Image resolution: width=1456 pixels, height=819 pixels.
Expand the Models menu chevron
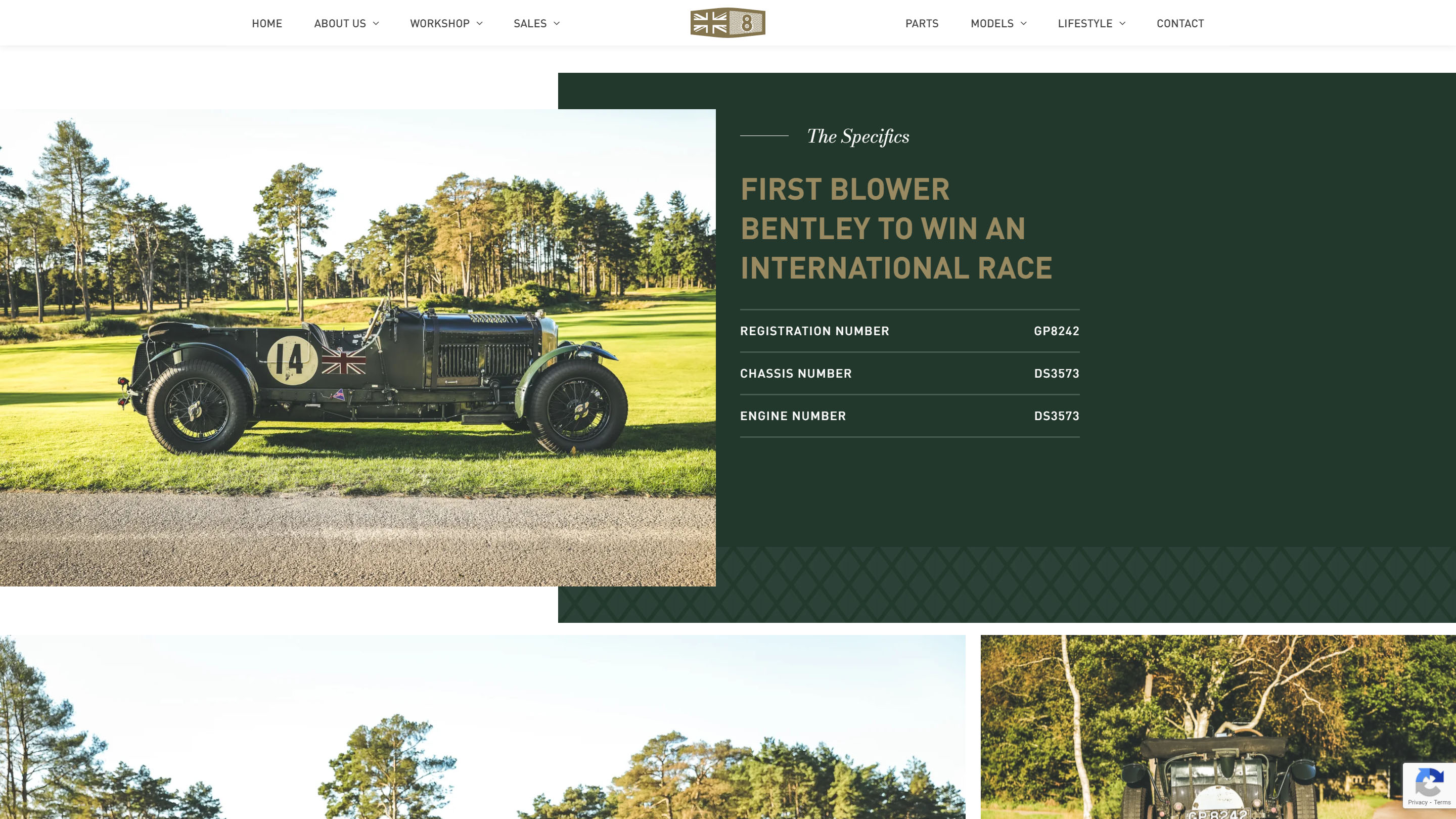point(1024,23)
